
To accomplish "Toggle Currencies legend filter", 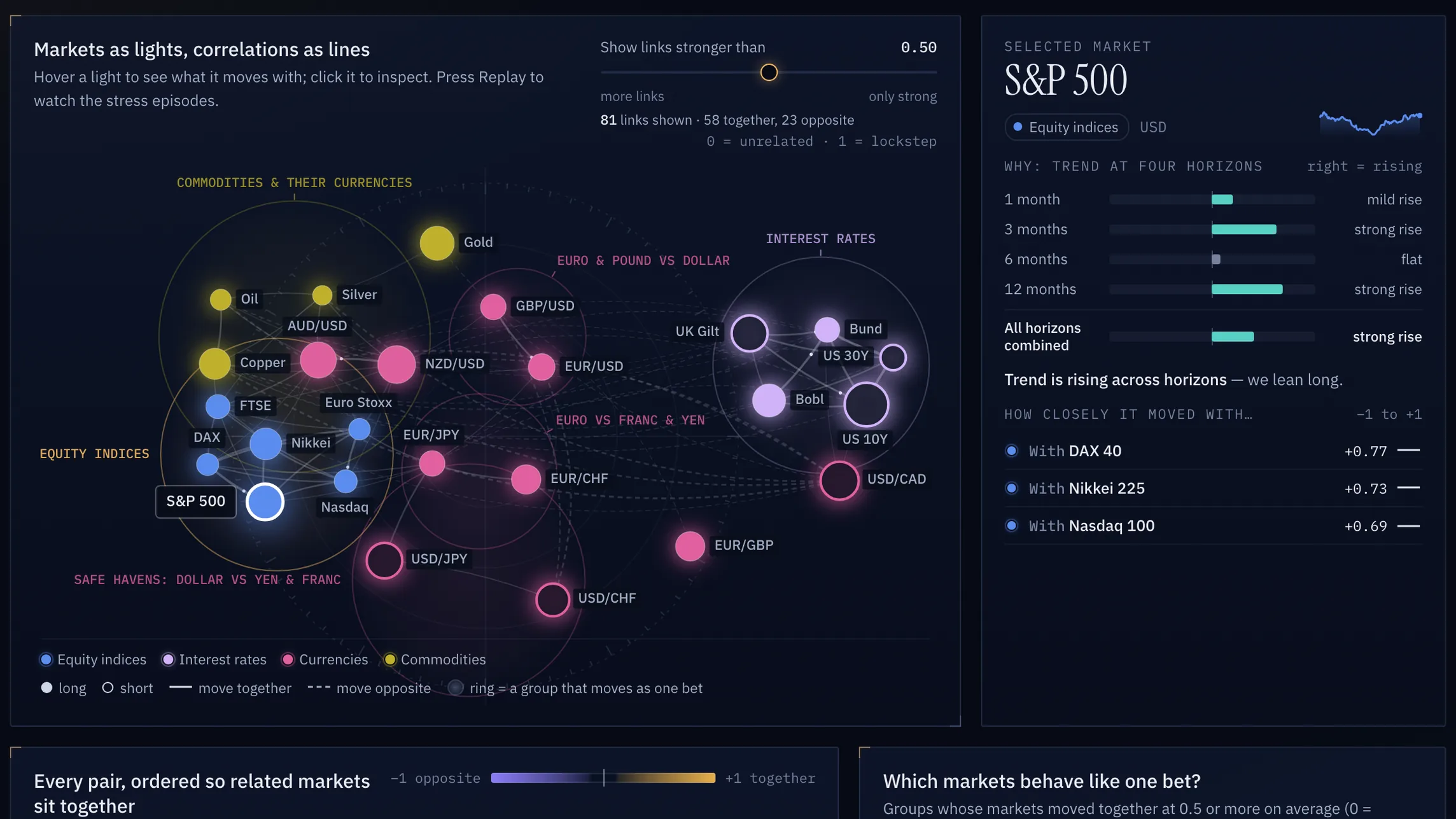I will (325, 659).
